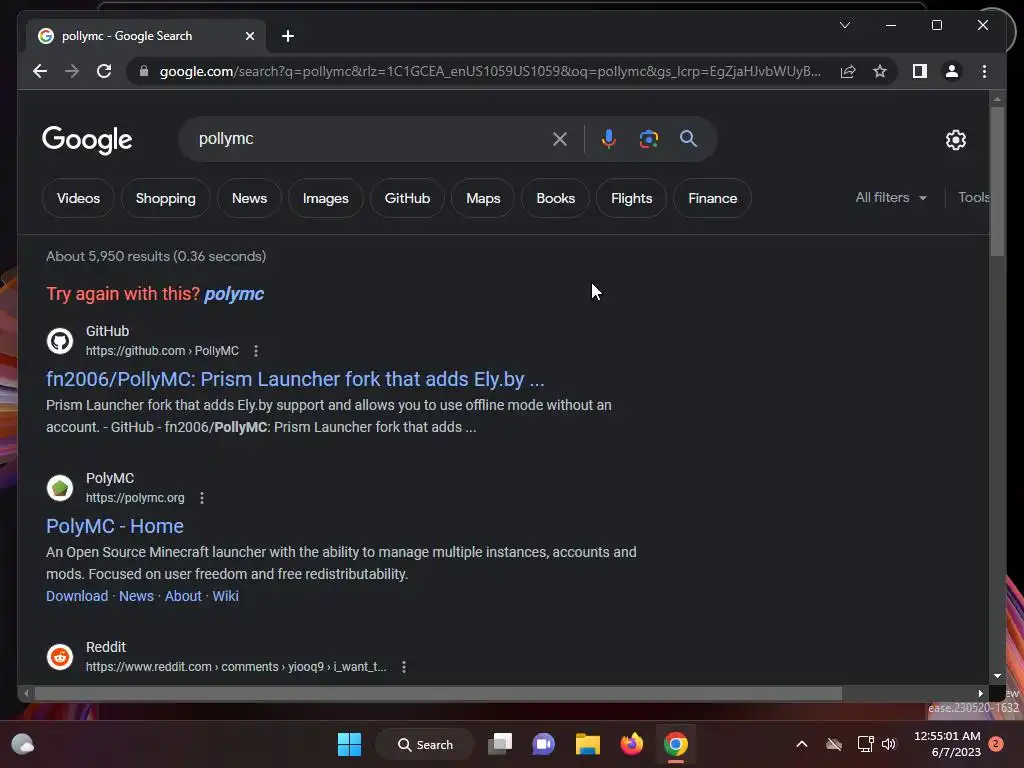Filter results by News
Image resolution: width=1024 pixels, height=768 pixels.
point(249,198)
